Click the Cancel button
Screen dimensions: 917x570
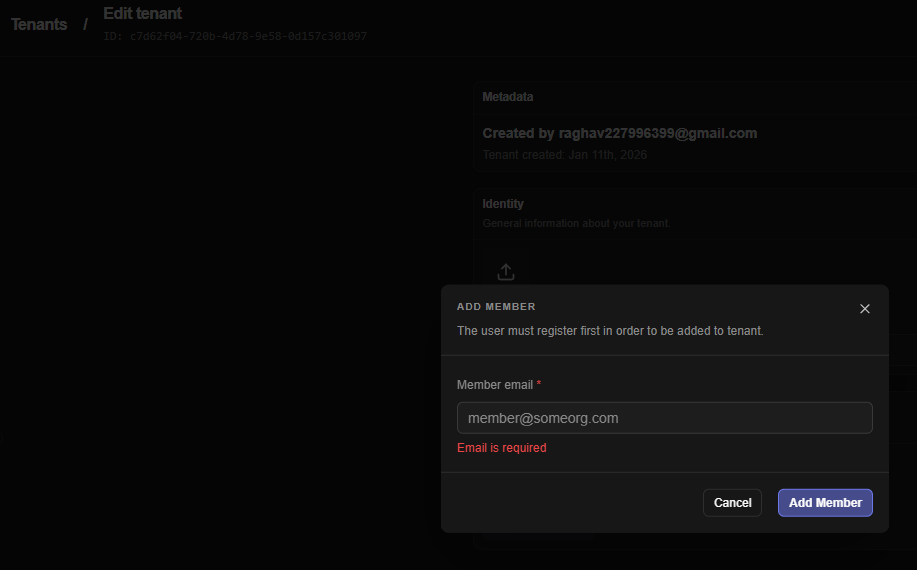[x=732, y=503]
